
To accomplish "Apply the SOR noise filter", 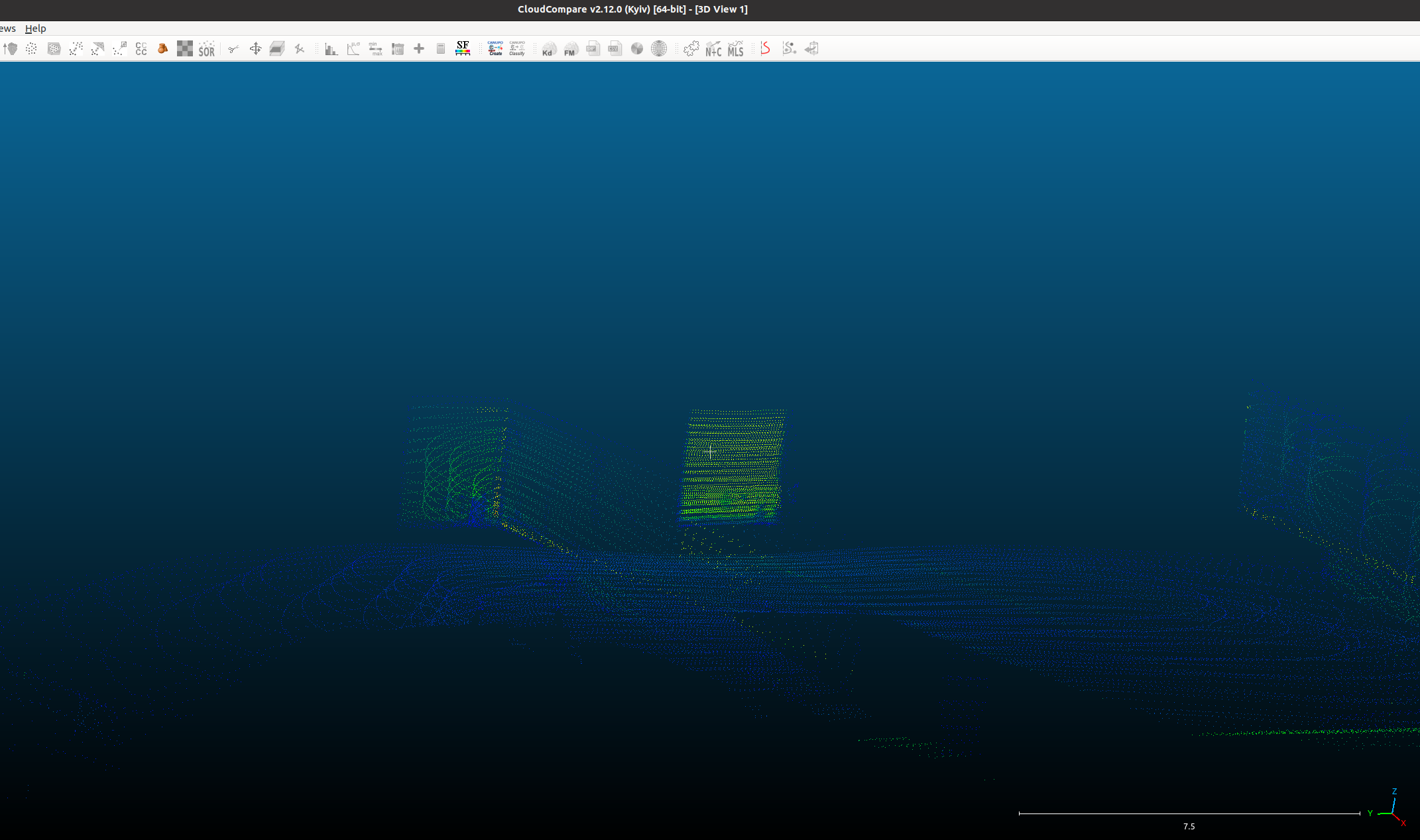I will (x=207, y=48).
